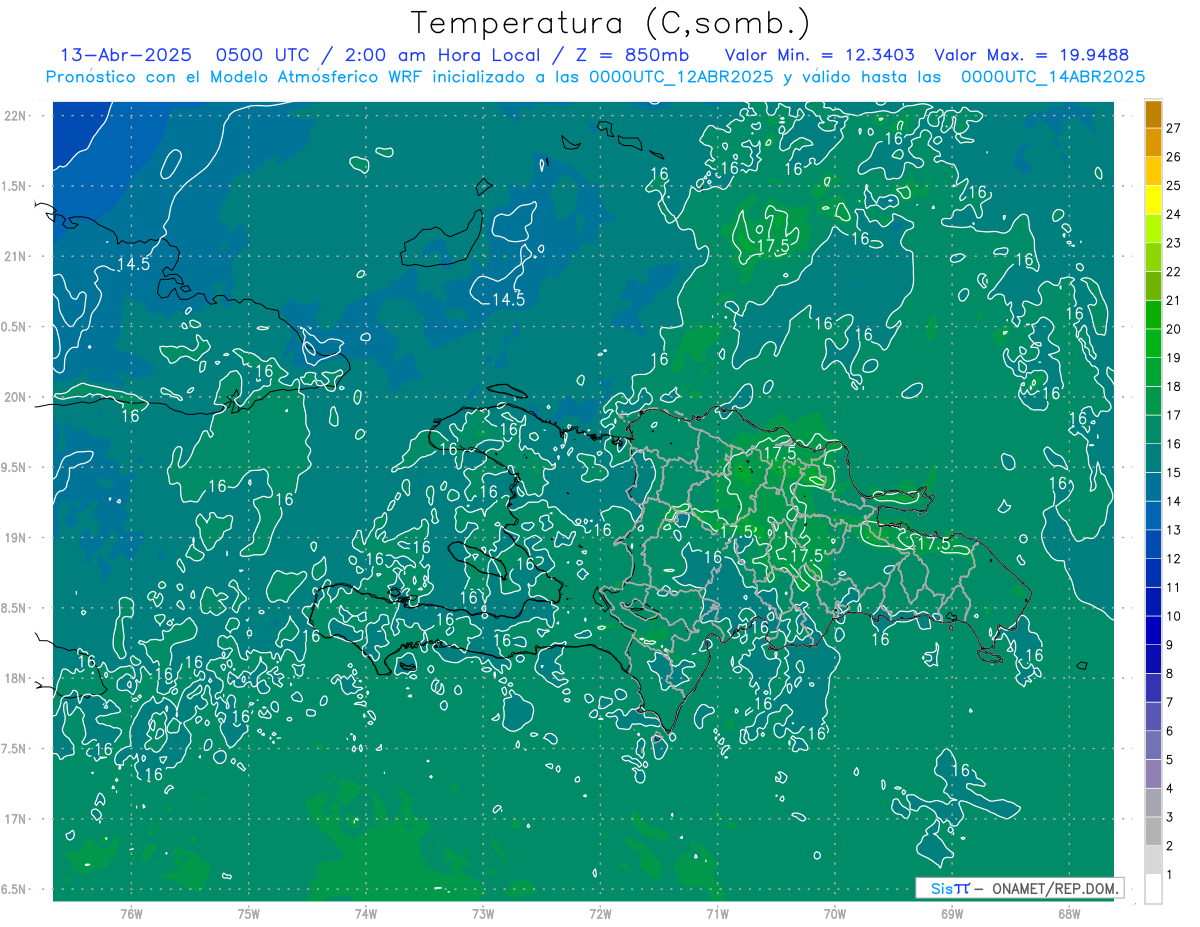Click the 10 label on the color scale

[x=1174, y=616]
